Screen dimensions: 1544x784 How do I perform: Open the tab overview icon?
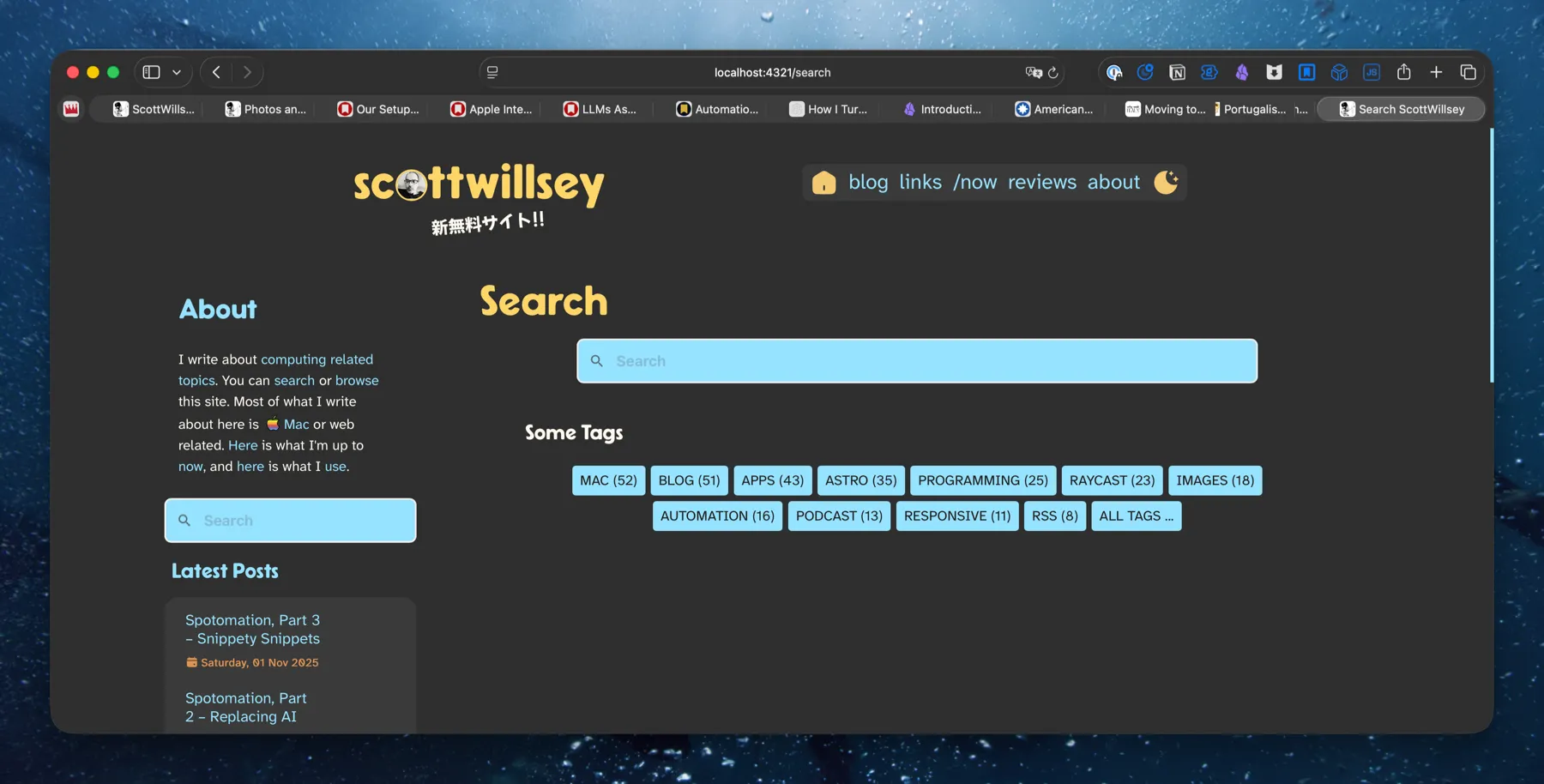(1469, 72)
